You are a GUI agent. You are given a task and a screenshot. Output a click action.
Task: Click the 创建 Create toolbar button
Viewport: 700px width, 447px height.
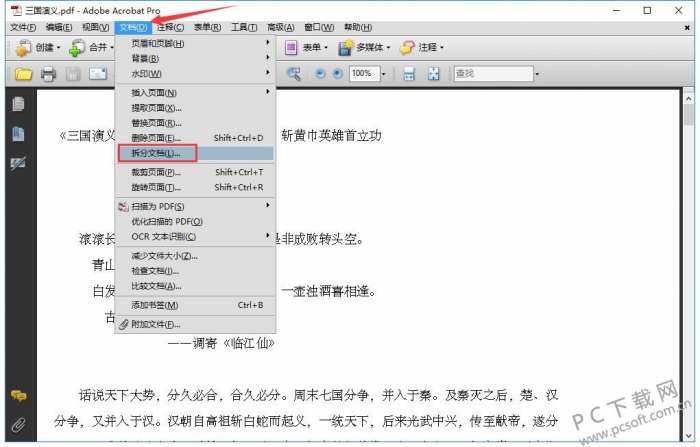click(38, 47)
